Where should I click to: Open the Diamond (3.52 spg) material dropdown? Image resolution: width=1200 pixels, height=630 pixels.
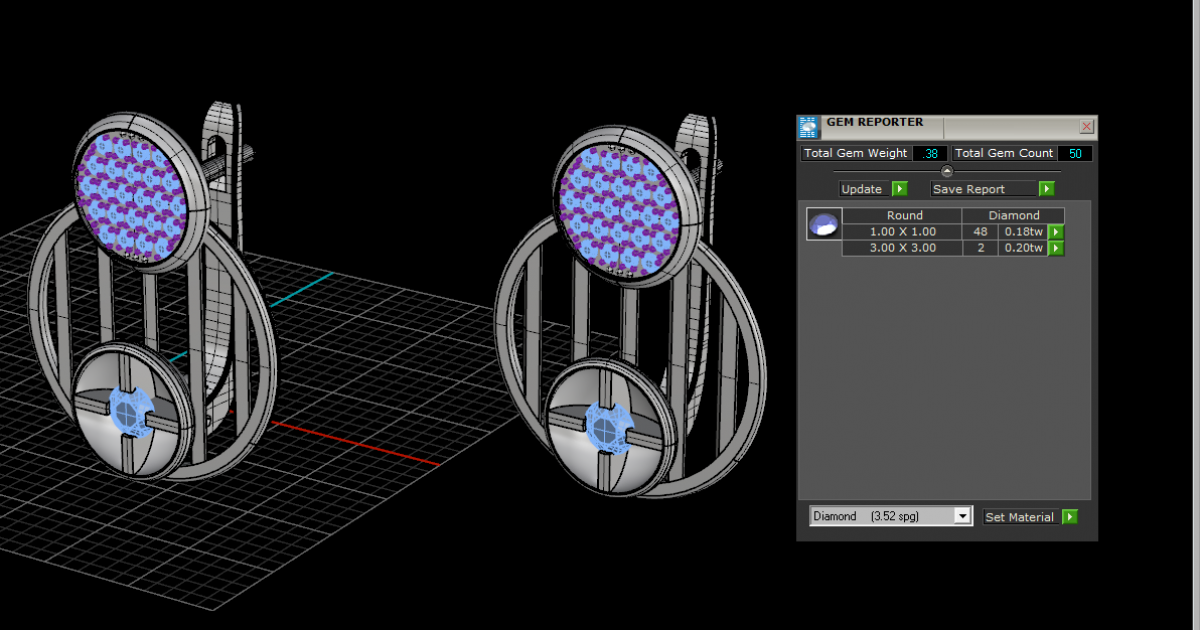[962, 516]
